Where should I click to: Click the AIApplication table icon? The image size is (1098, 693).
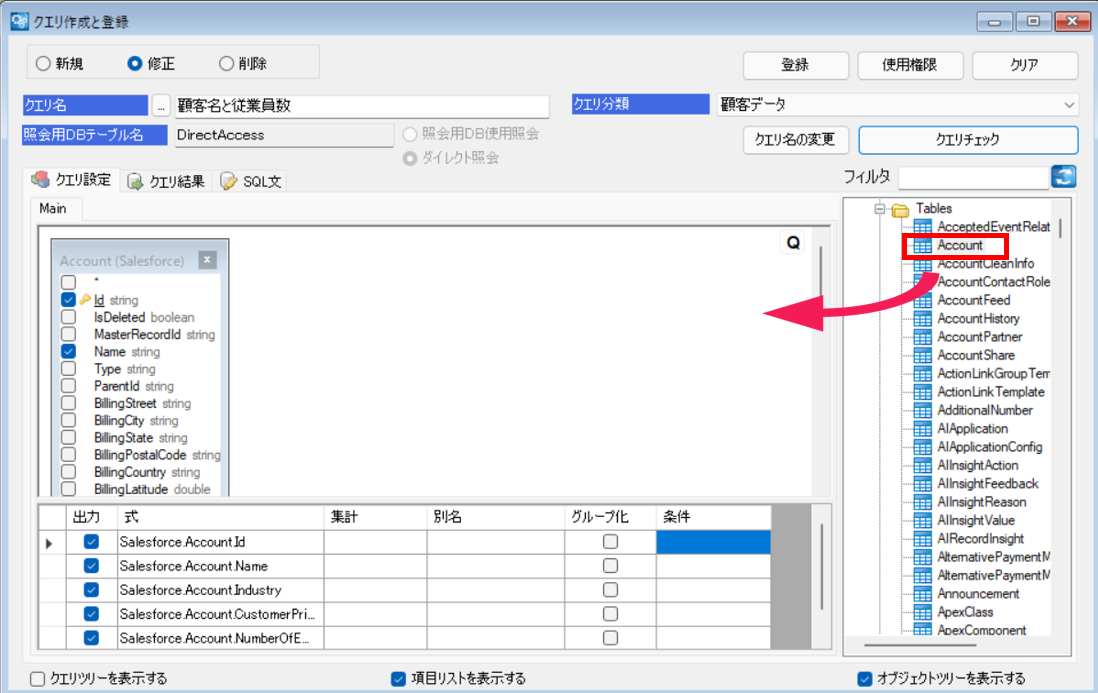(x=923, y=428)
